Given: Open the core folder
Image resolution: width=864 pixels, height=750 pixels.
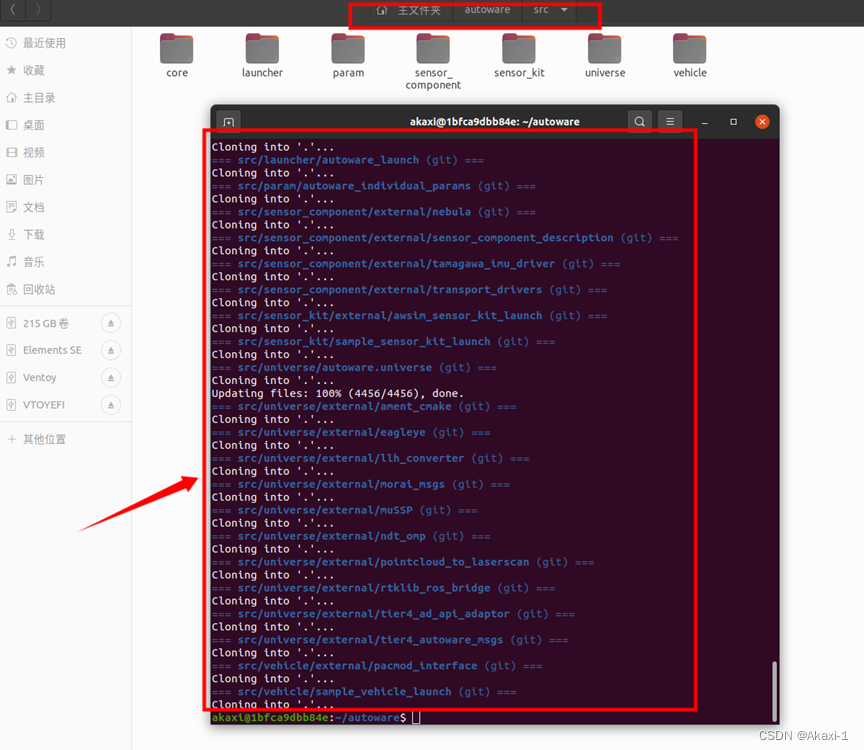Looking at the screenshot, I should [177, 55].
